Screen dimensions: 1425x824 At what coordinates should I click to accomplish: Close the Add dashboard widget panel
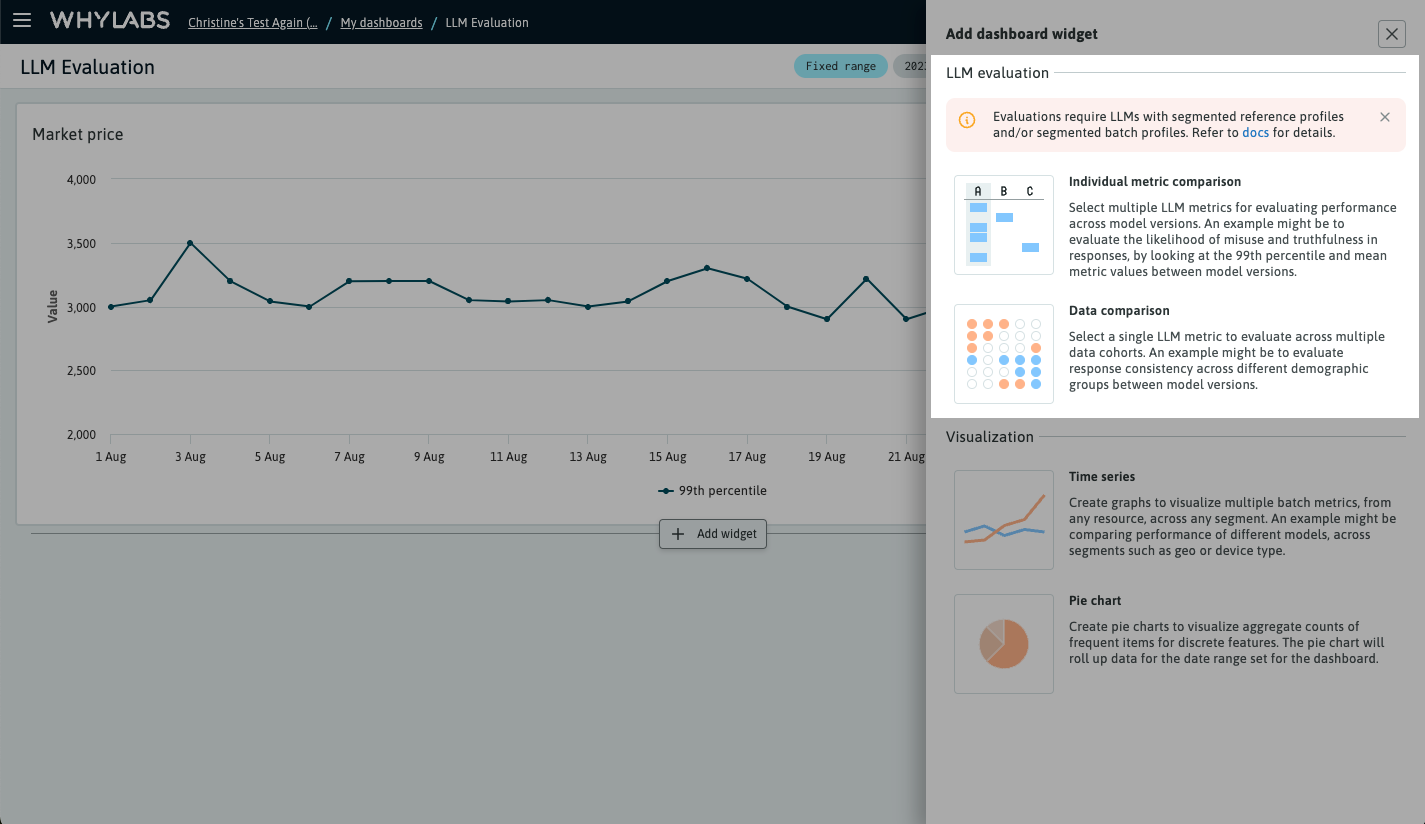click(1391, 33)
